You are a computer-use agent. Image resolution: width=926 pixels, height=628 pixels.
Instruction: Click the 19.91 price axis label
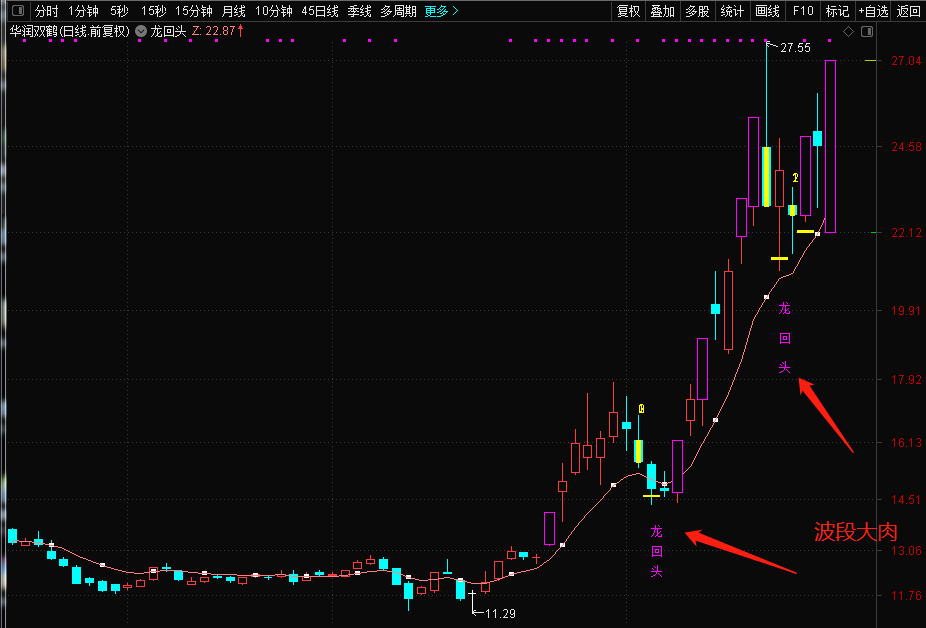point(906,311)
